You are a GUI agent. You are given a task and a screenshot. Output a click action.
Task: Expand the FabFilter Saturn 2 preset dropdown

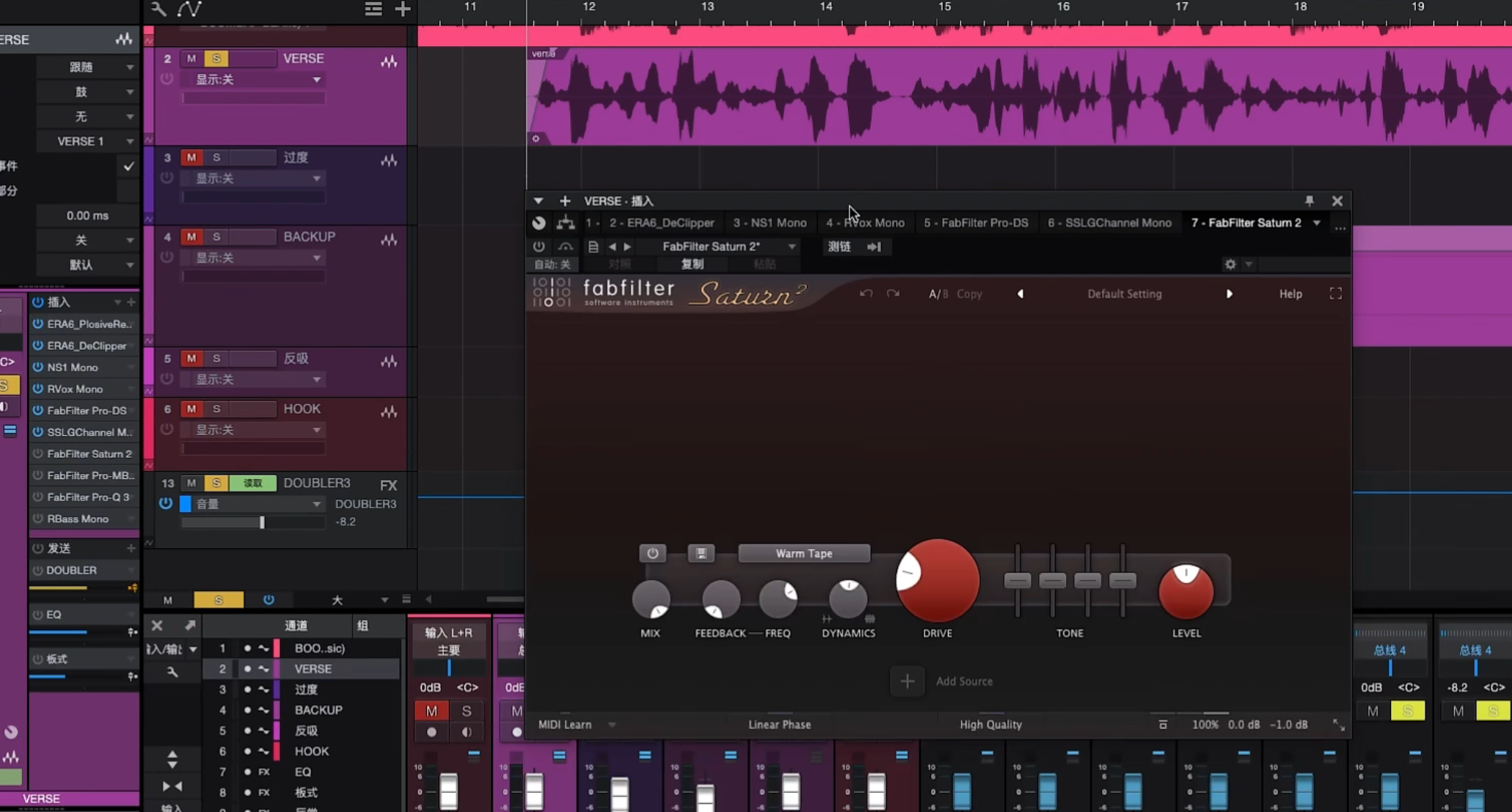pyautogui.click(x=792, y=246)
